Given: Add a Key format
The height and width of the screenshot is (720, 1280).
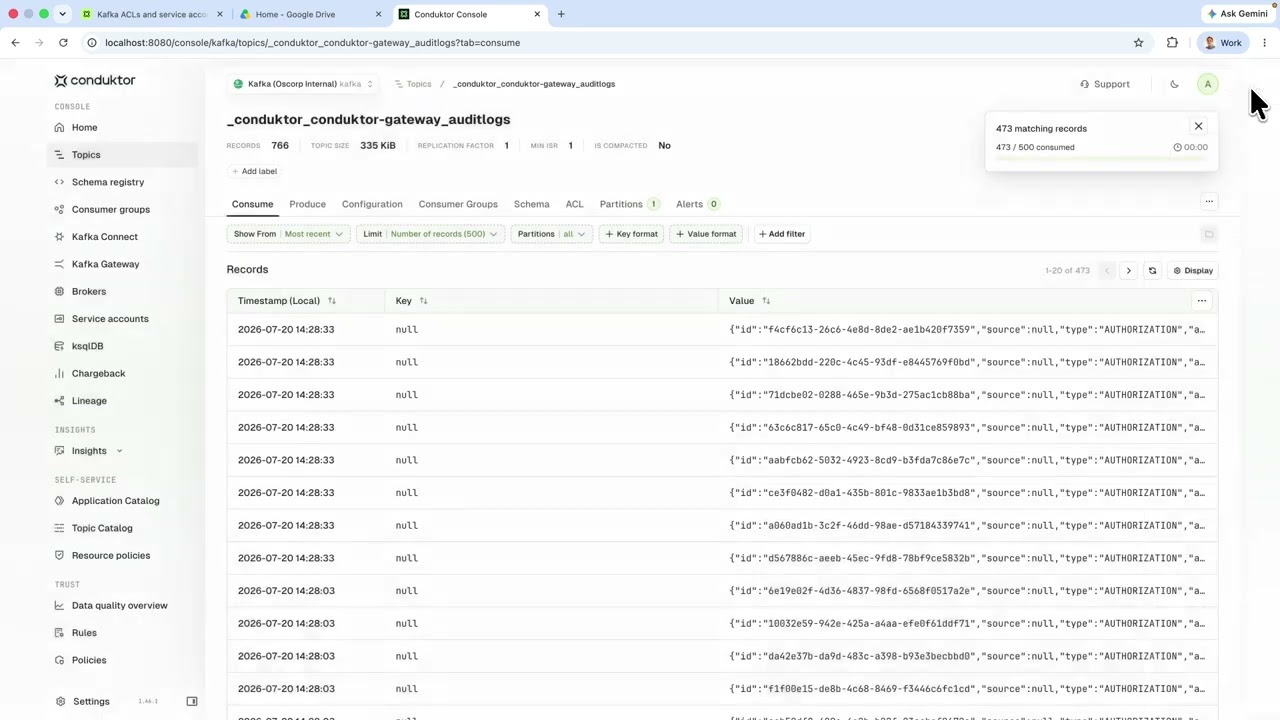Looking at the screenshot, I should 631,234.
